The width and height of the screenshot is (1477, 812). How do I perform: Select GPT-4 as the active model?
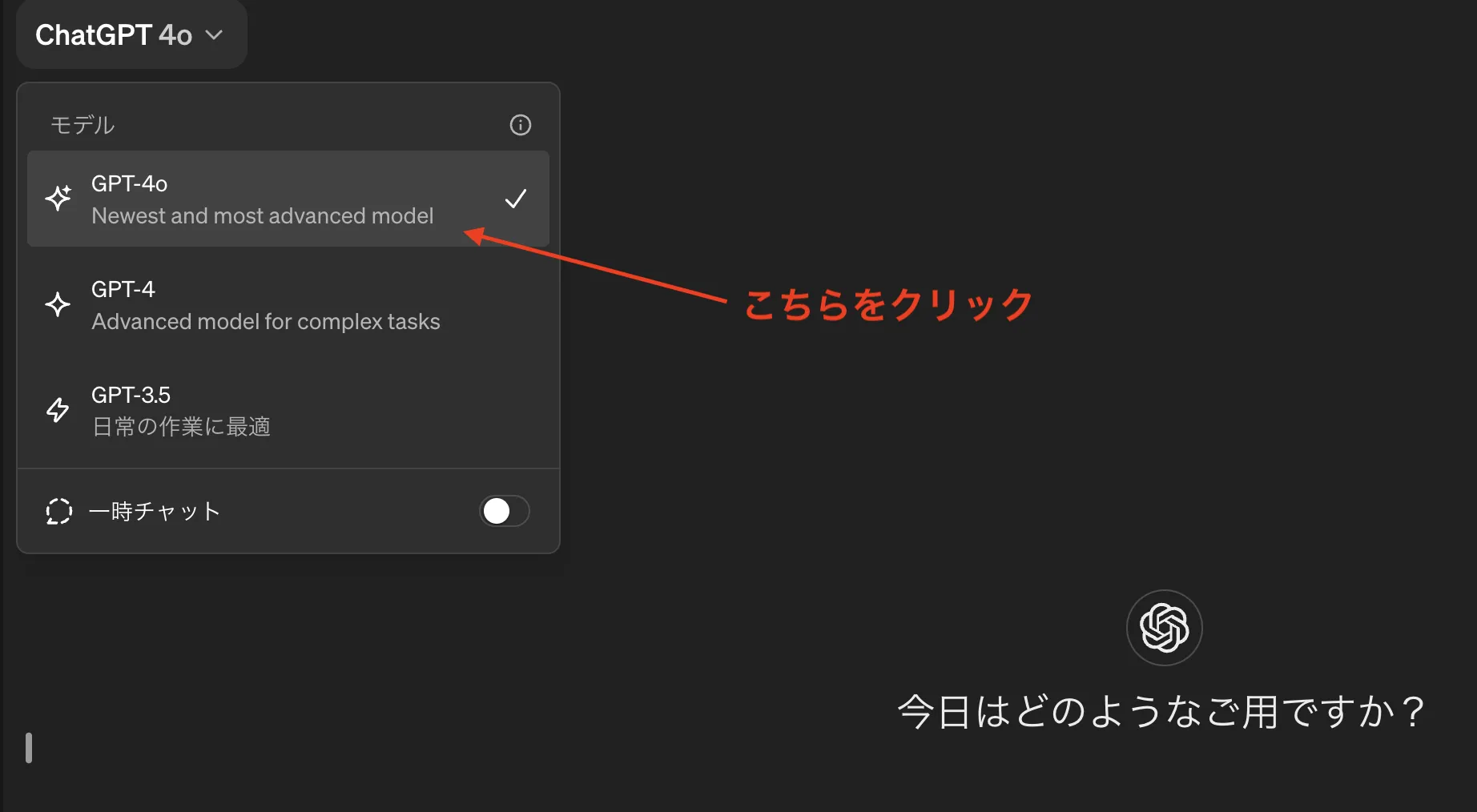264,304
